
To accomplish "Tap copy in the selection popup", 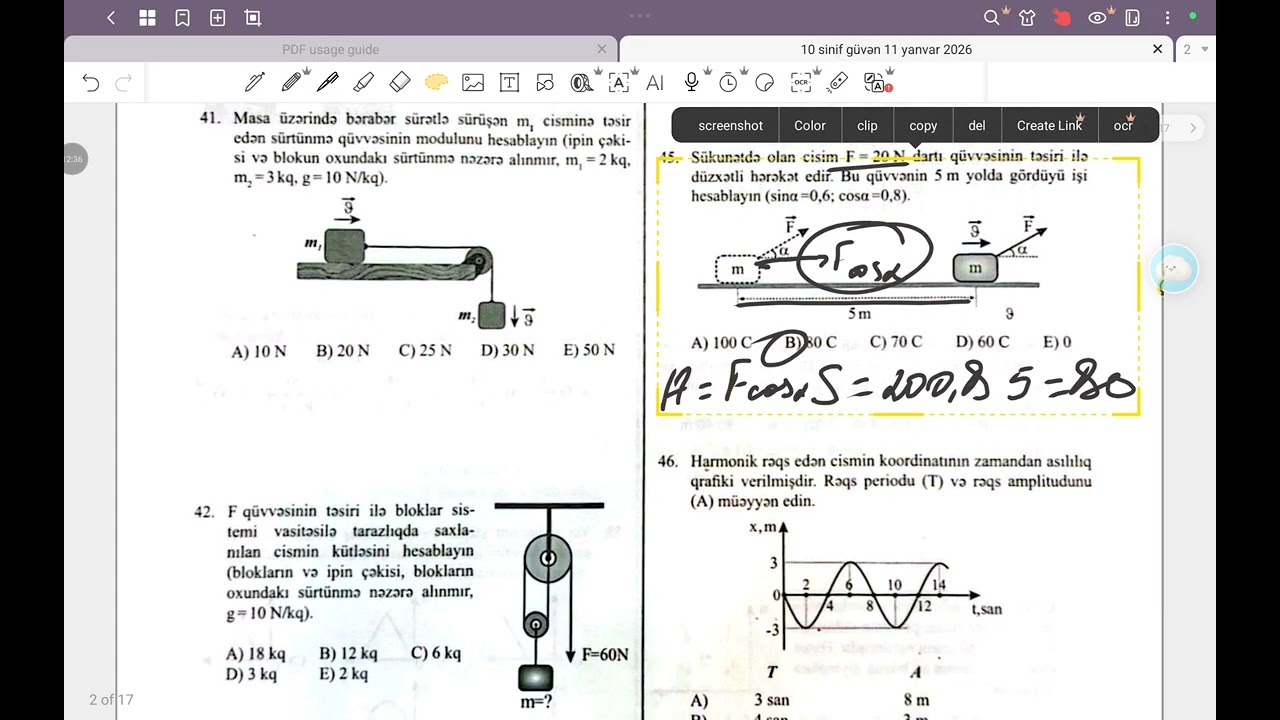I will point(923,125).
